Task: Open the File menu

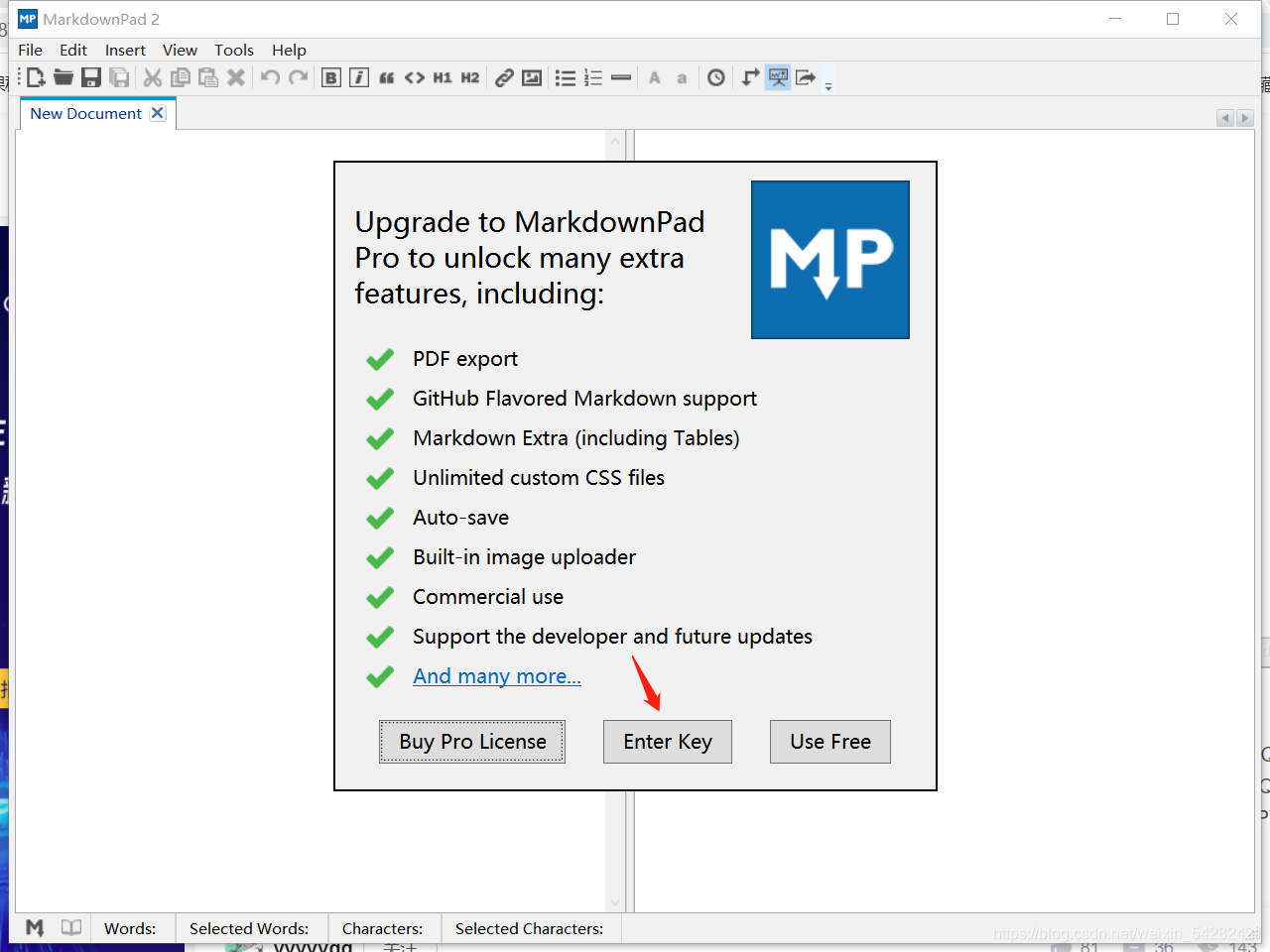Action: pyautogui.click(x=30, y=50)
